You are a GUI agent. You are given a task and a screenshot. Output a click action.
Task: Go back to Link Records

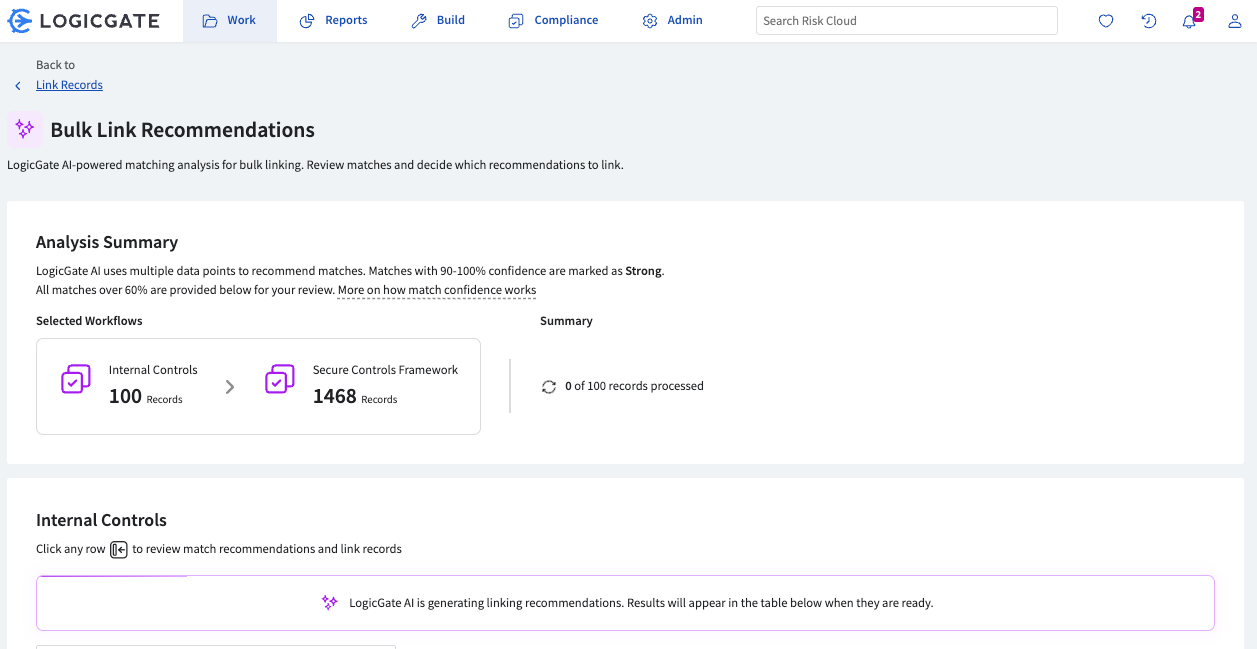point(69,85)
